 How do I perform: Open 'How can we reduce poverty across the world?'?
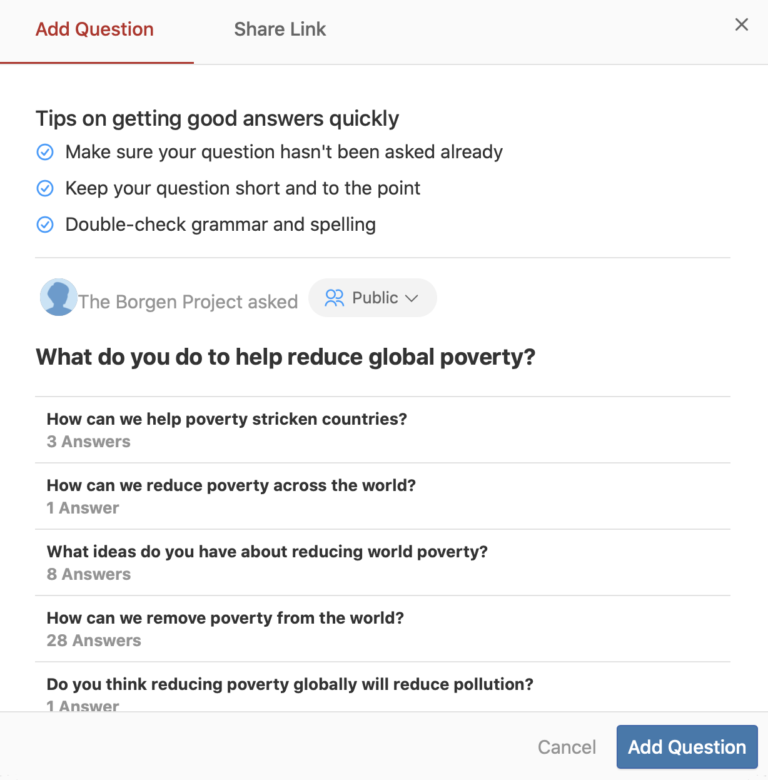pos(383,496)
